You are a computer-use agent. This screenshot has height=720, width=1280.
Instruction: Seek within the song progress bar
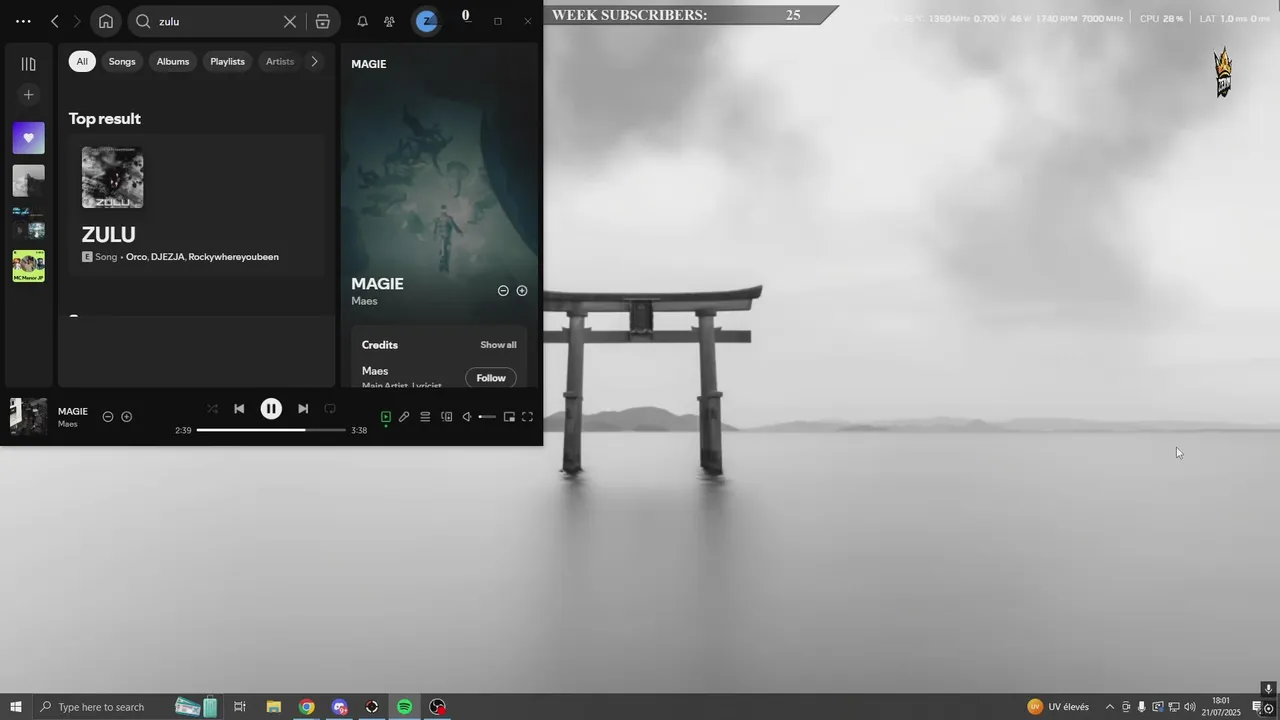click(271, 430)
